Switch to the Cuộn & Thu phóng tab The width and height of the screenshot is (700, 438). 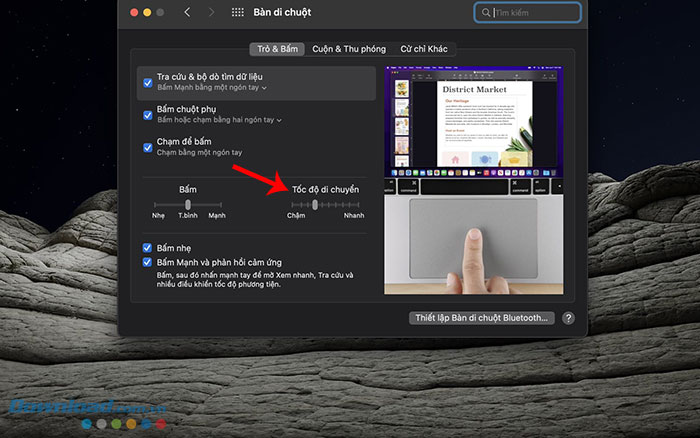349,48
